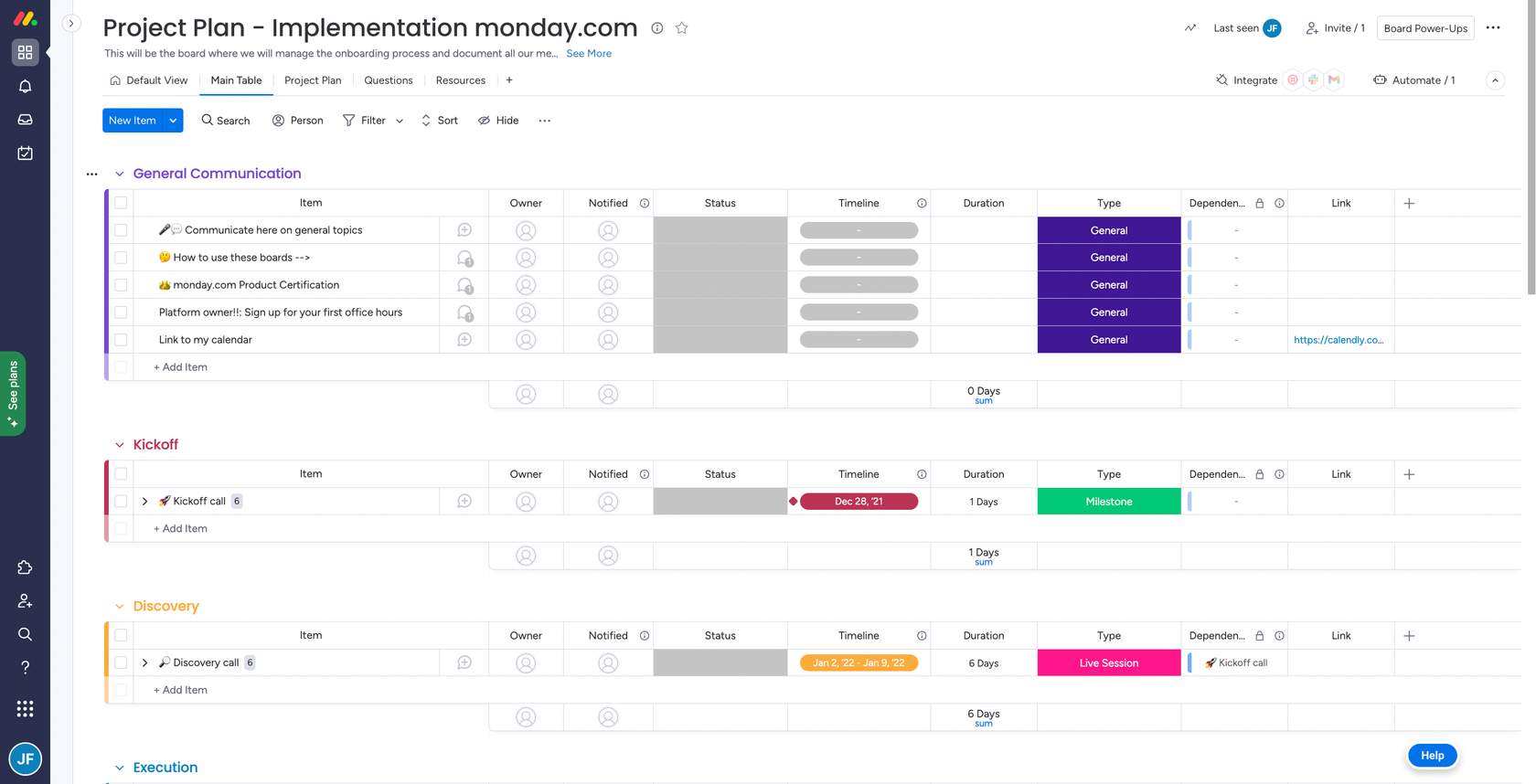Image resolution: width=1536 pixels, height=784 pixels.
Task: Check the Link to my calendar row
Action: point(121,340)
